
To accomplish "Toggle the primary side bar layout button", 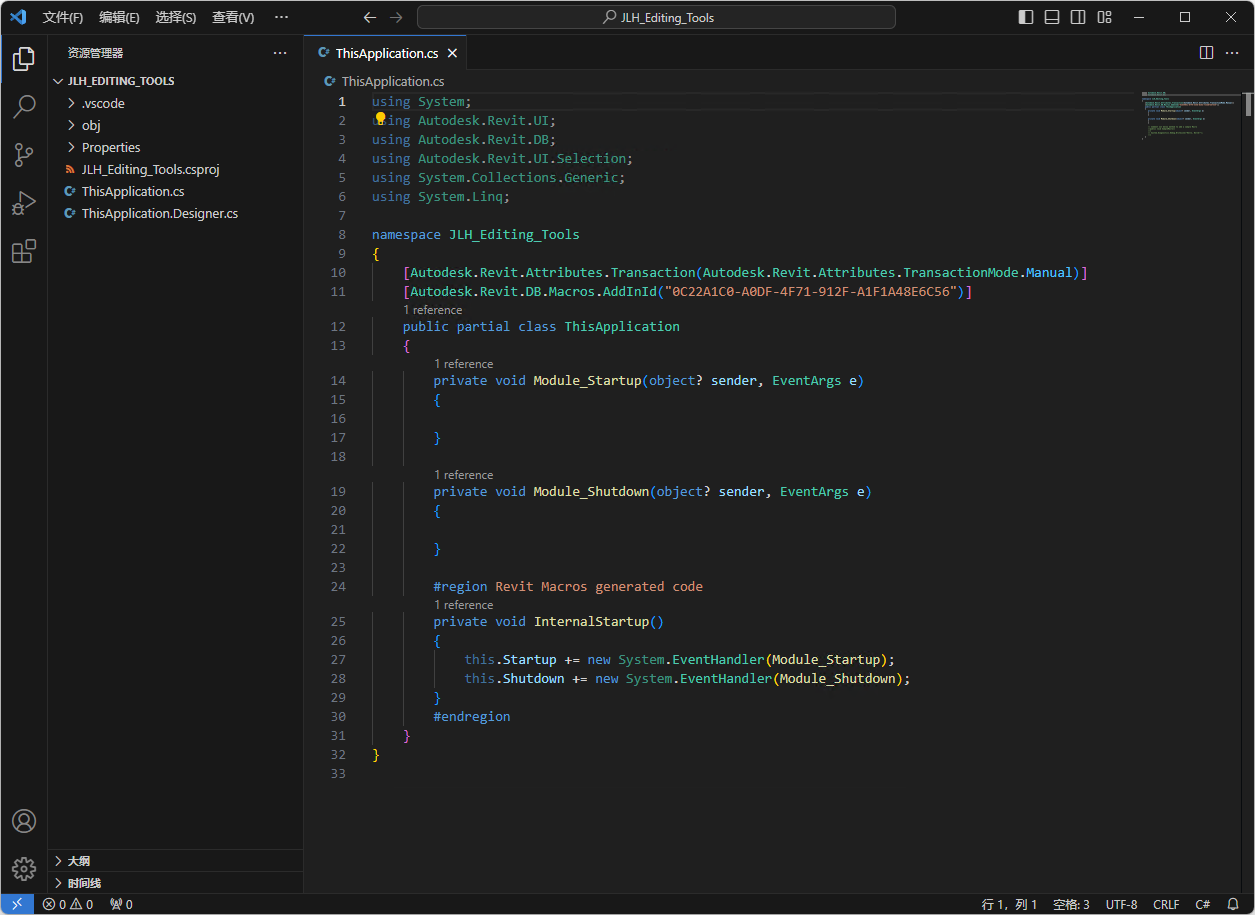I will [x=1026, y=17].
